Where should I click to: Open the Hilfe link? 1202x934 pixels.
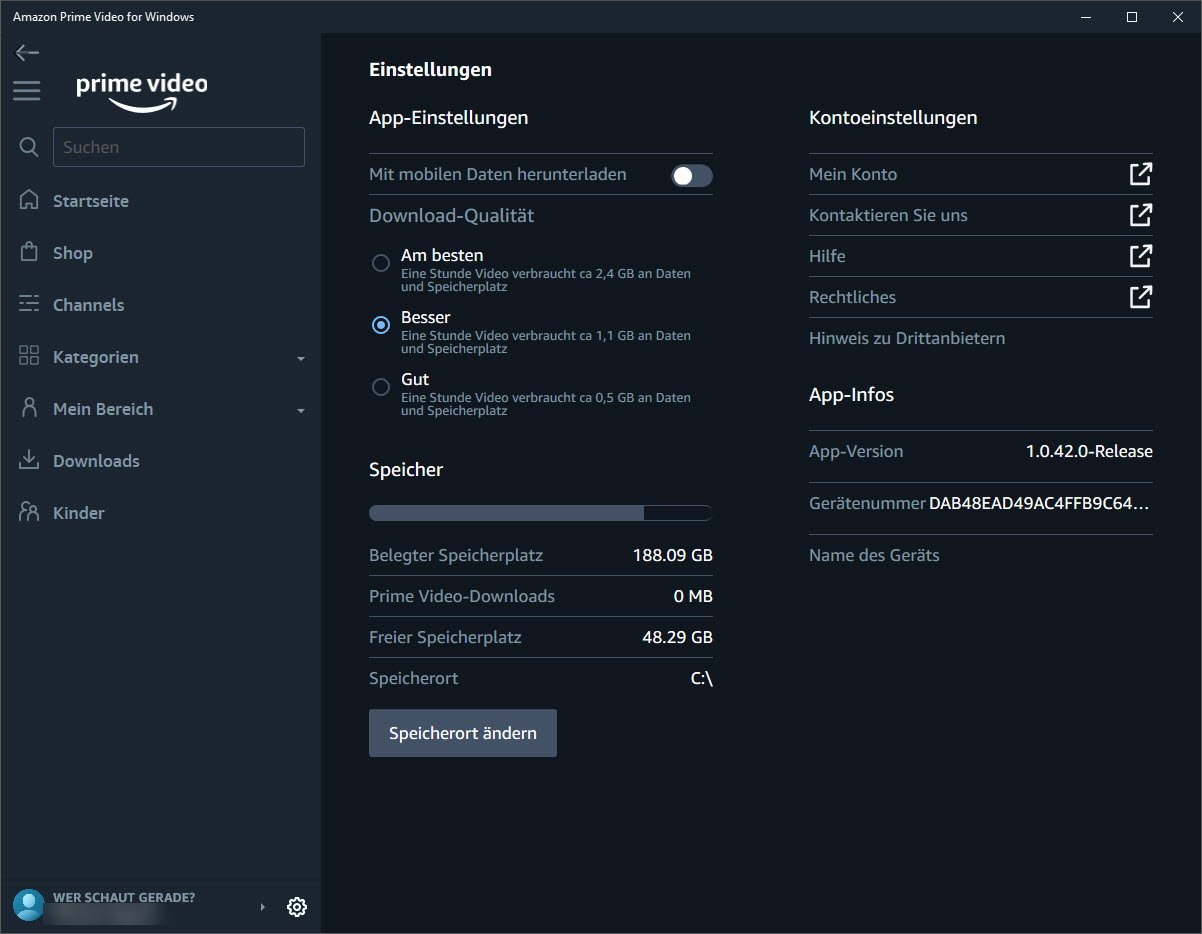[827, 256]
